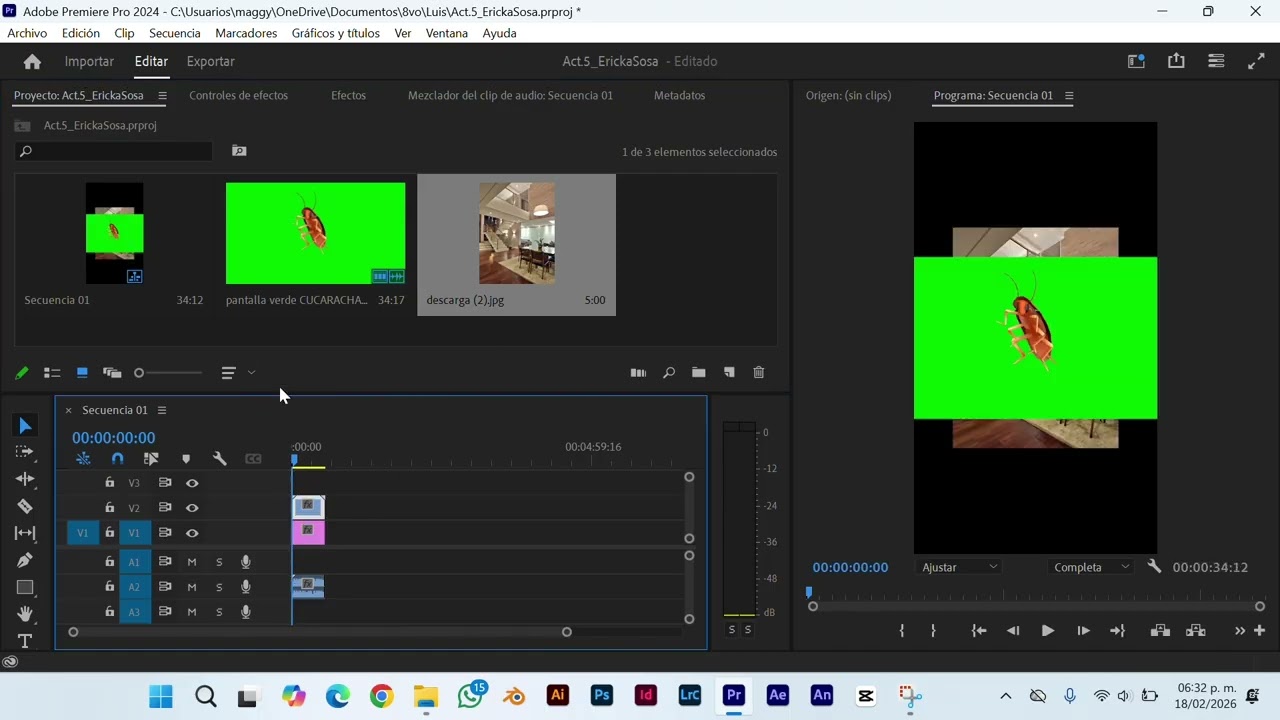Expand program monitor button overflow chevrons
Viewport: 1280px width, 720px height.
pos(1240,631)
